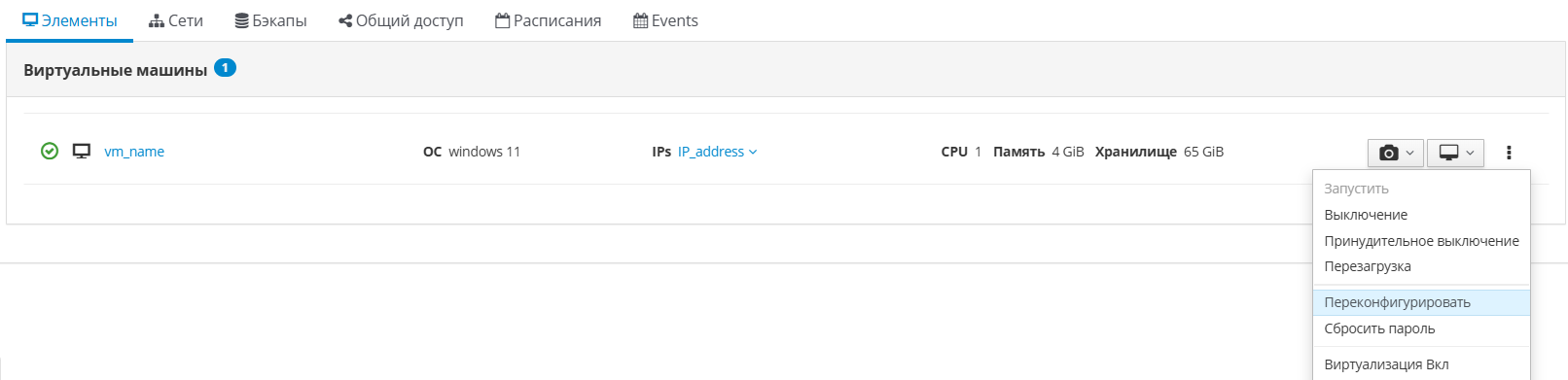
Task: Switch to the Сети tab
Action: pos(175,20)
